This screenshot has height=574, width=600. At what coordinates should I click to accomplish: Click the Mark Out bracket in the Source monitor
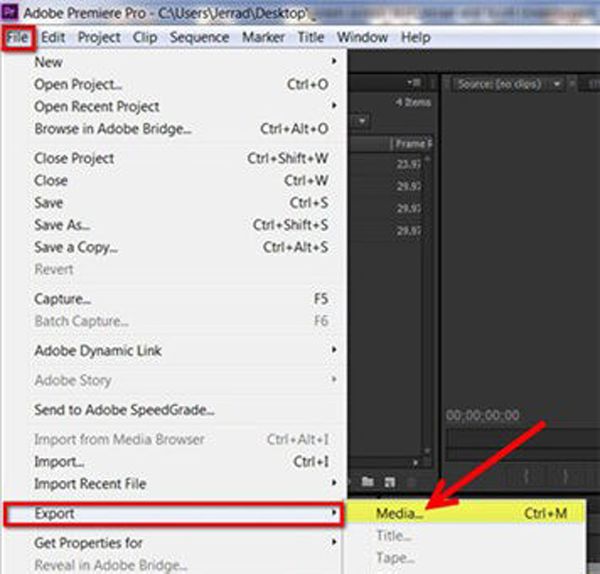coord(565,477)
